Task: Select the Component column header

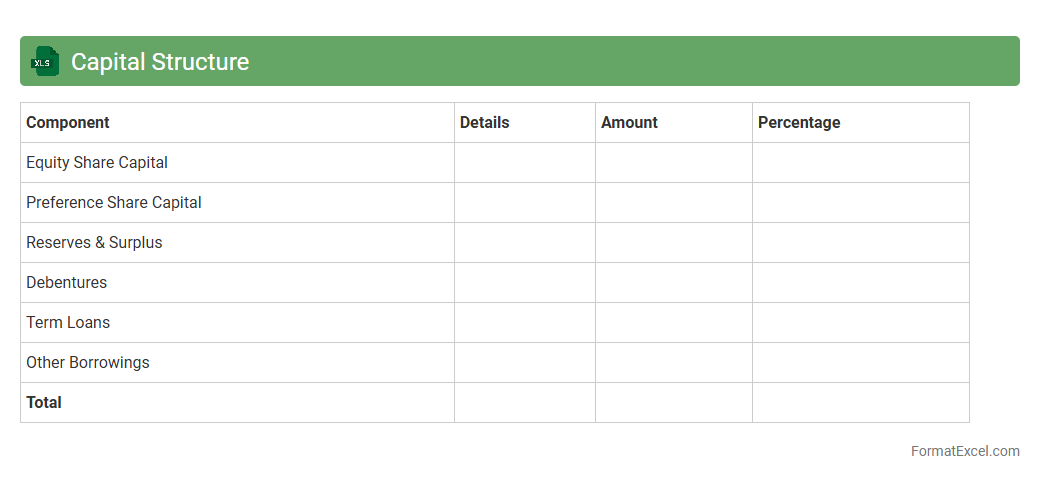Action: 68,123
